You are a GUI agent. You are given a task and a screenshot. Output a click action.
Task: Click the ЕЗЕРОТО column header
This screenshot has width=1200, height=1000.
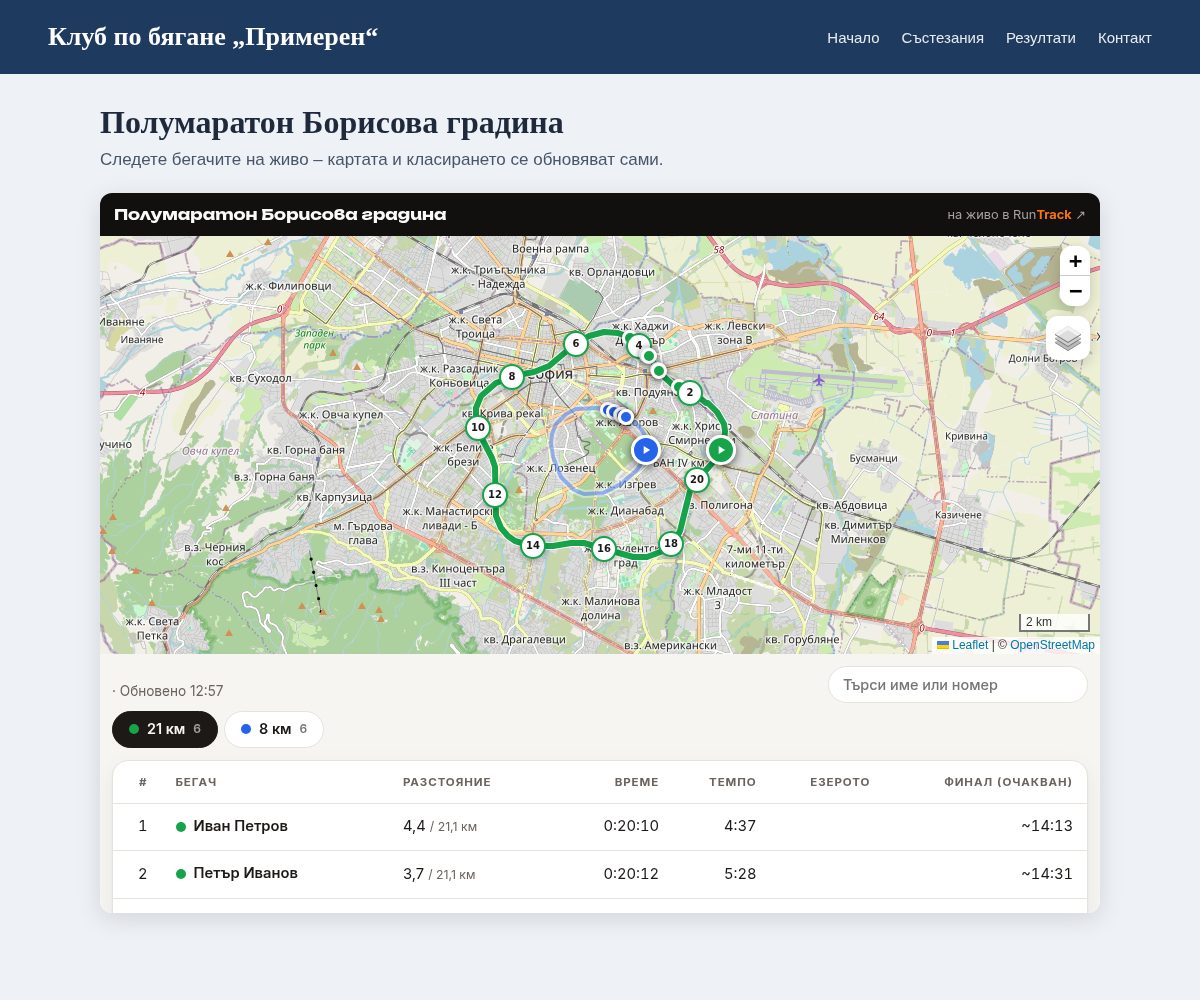pos(840,782)
